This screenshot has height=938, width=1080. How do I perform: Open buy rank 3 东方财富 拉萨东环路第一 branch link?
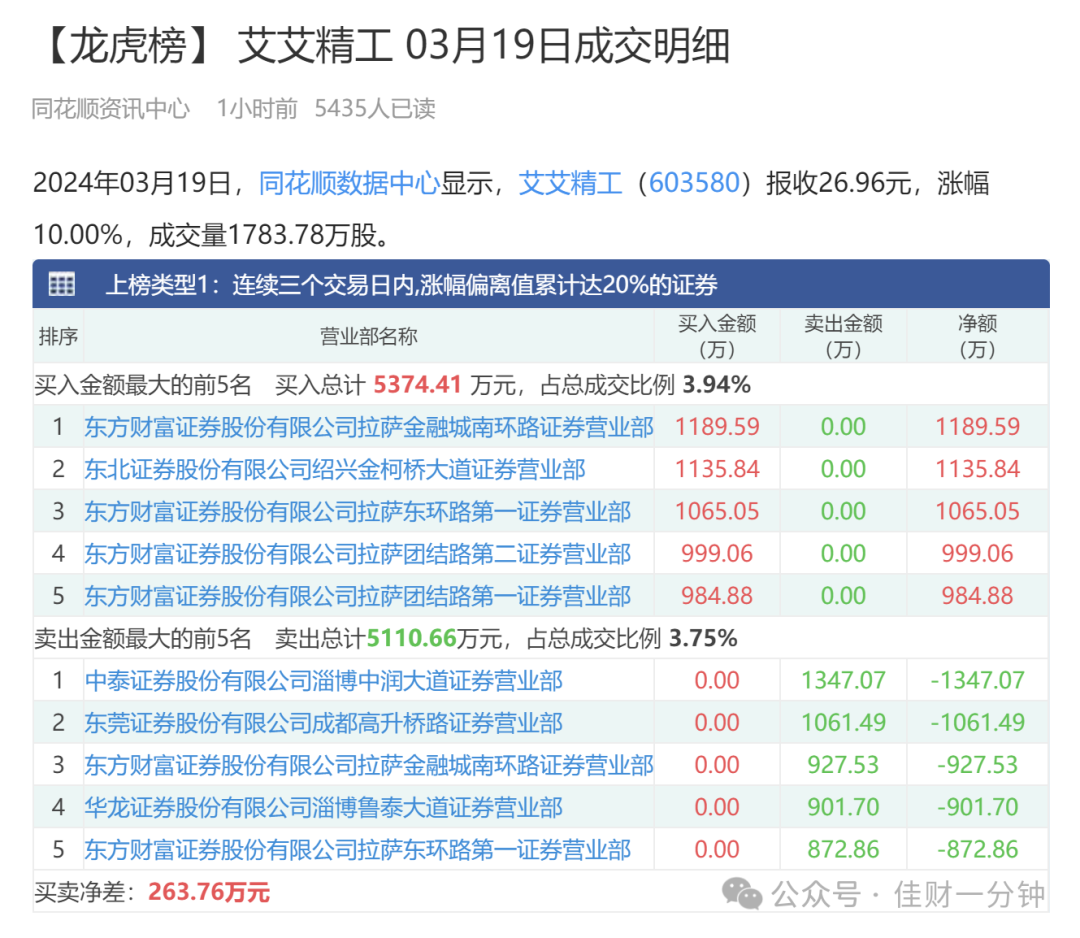coord(357,512)
